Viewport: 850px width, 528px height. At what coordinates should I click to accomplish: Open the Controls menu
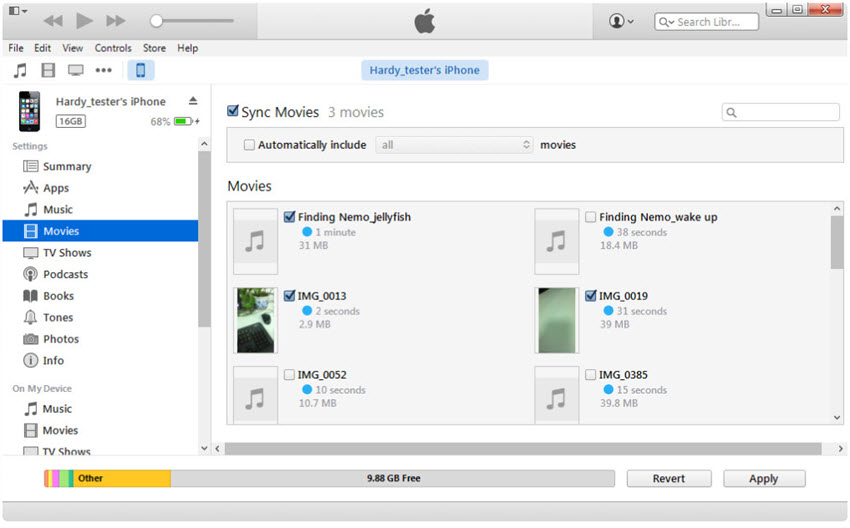pyautogui.click(x=113, y=48)
